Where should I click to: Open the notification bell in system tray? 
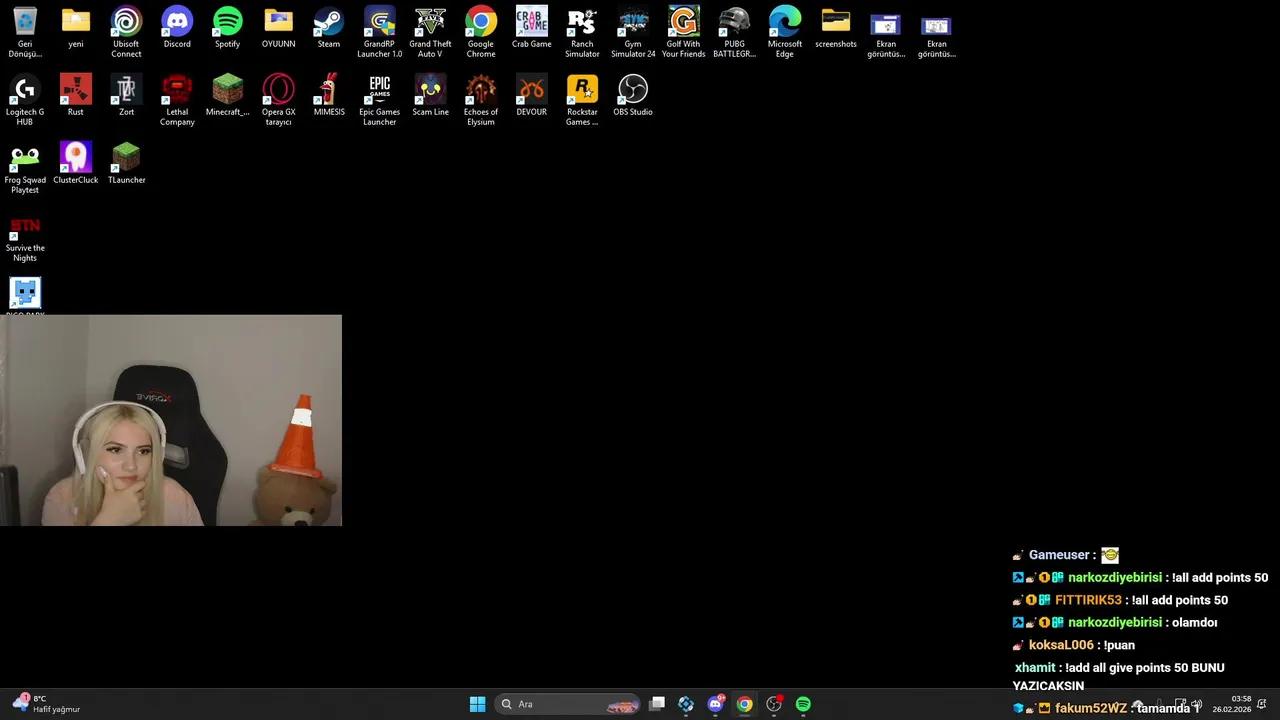click(1262, 704)
